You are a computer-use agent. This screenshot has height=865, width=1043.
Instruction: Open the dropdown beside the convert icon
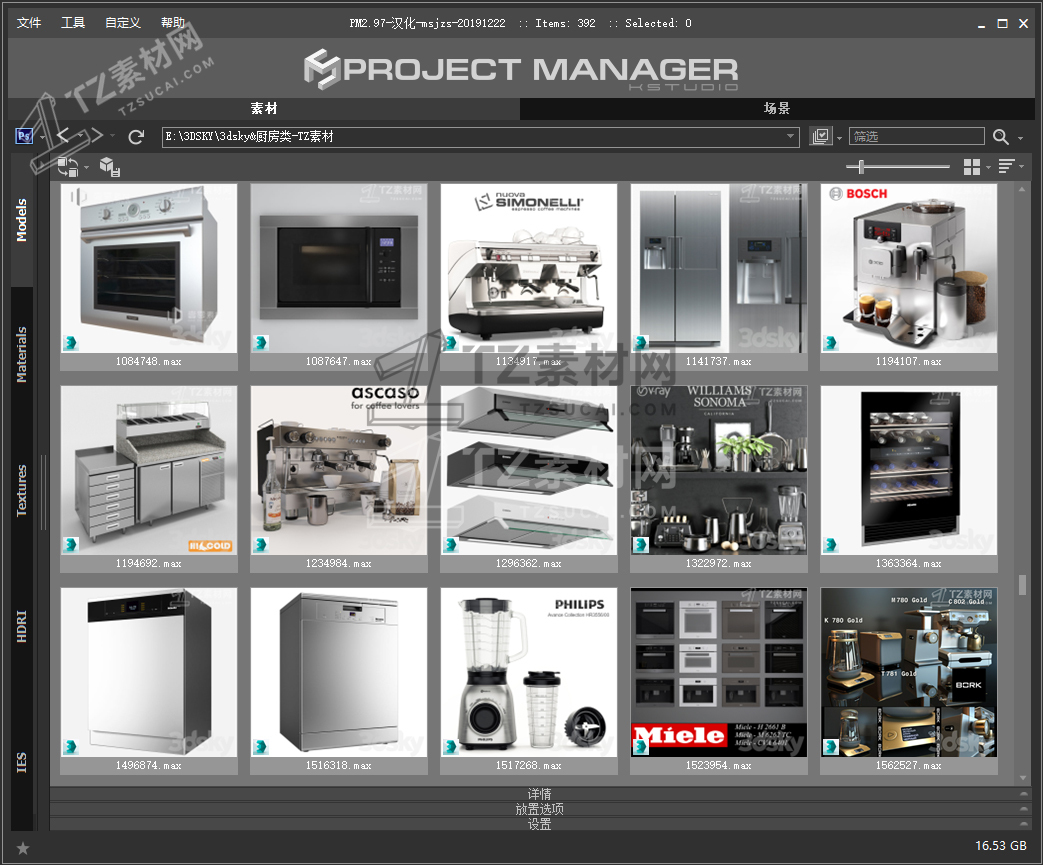tap(86, 168)
